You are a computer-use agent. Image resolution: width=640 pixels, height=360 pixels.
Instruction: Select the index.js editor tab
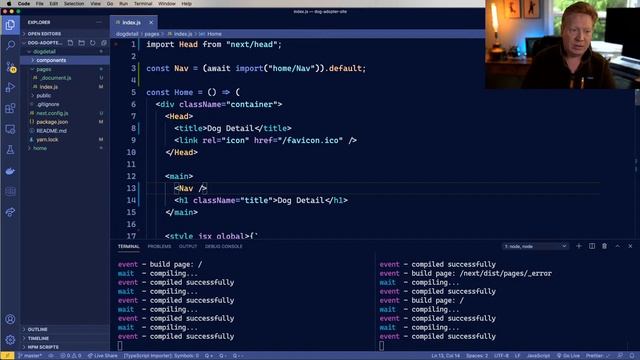(x=131, y=22)
